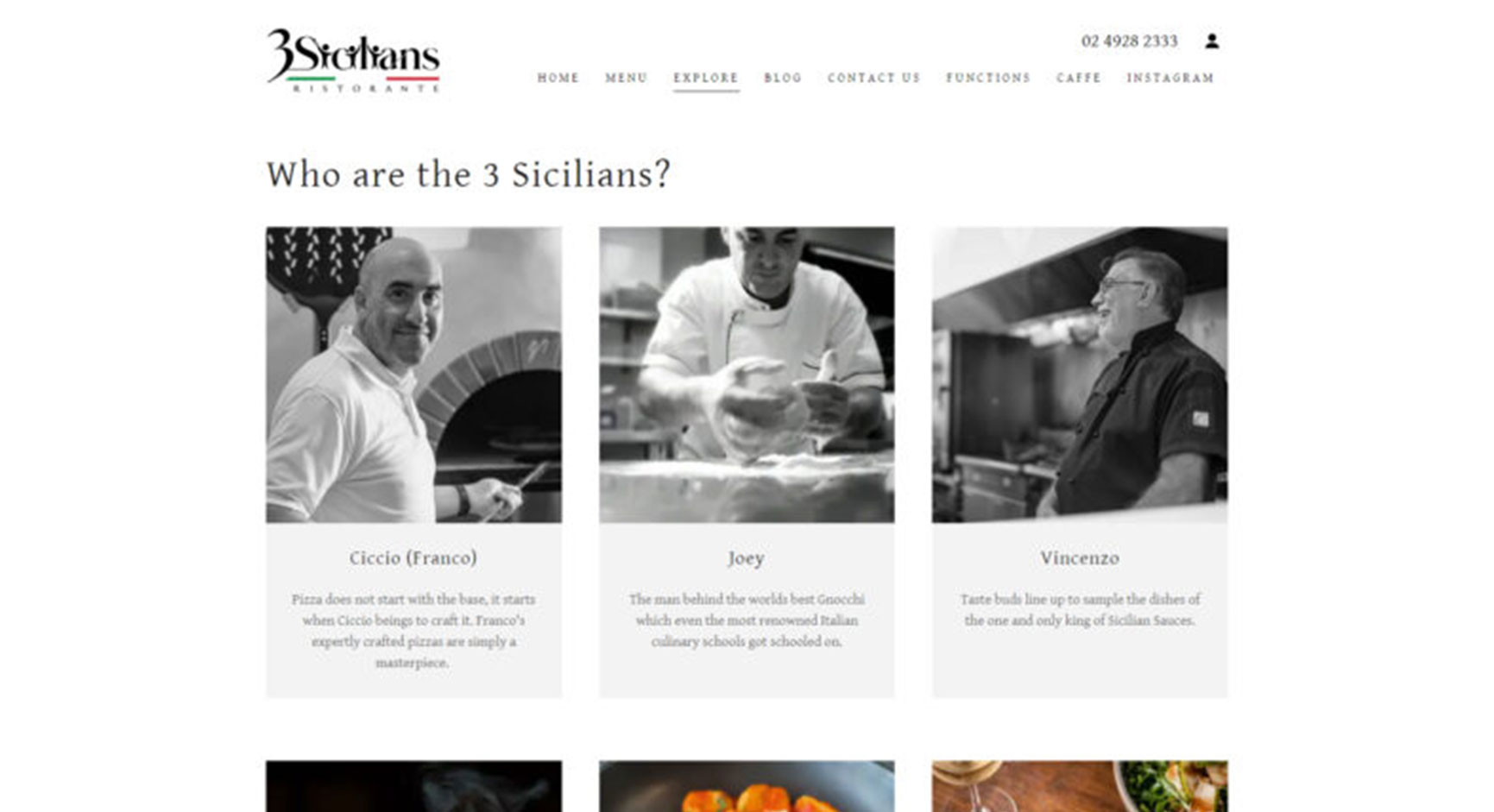
Task: Click the Who are the 3 Sicilians heading
Action: pos(469,174)
